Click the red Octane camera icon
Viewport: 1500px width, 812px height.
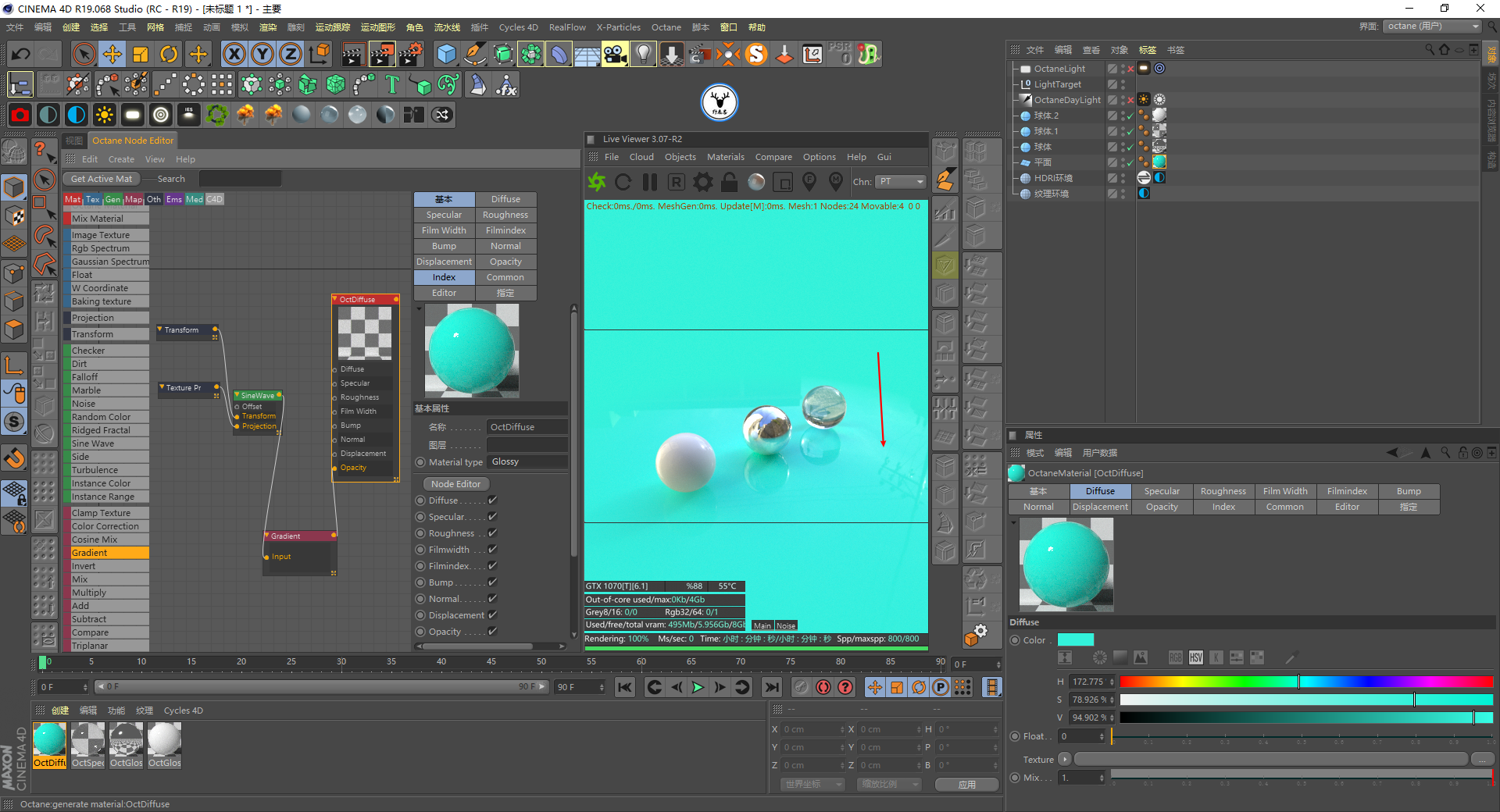point(20,115)
